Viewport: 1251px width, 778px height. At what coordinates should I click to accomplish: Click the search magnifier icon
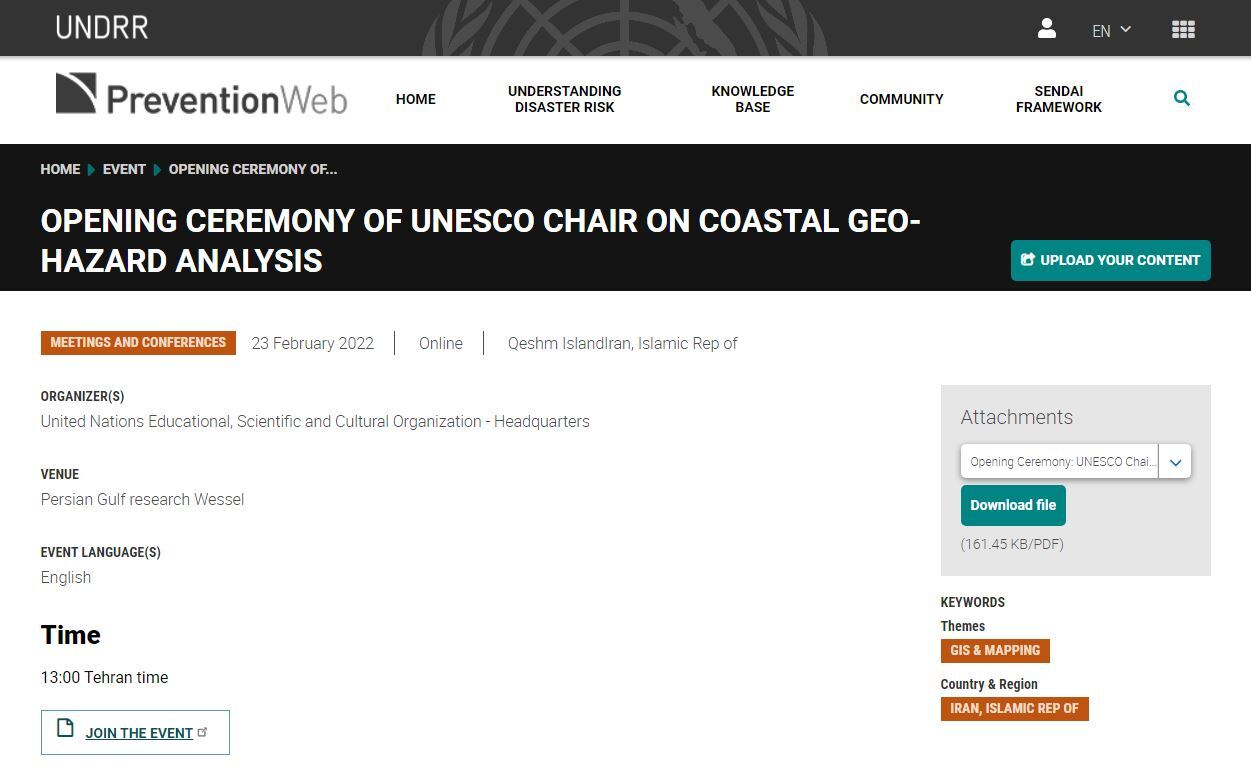1181,98
